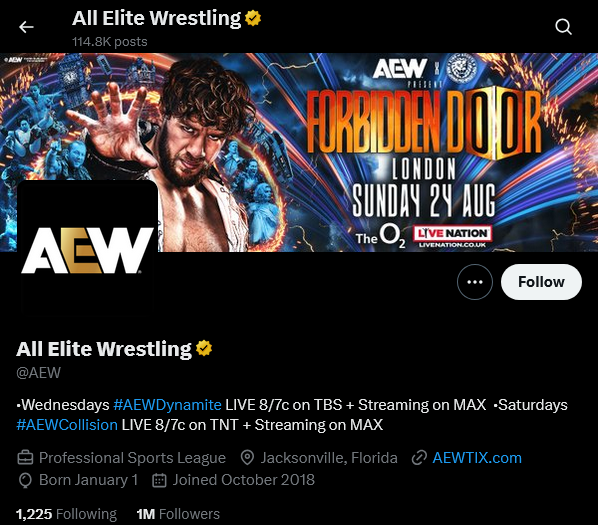This screenshot has height=525, width=598.
Task: View the 1,225 Following list
Action: pos(66,514)
